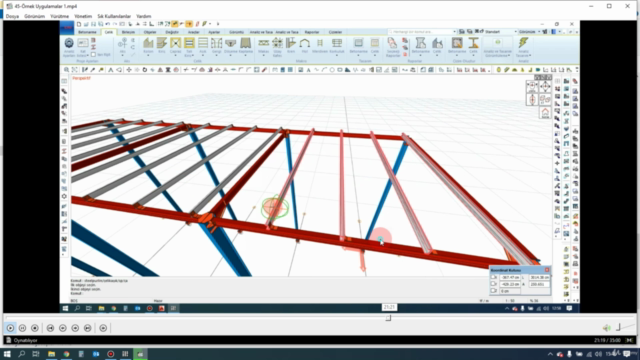The image size is (640, 360).
Task: Click the Analiz Tasarım lightning bolt icon
Action: tap(523, 42)
